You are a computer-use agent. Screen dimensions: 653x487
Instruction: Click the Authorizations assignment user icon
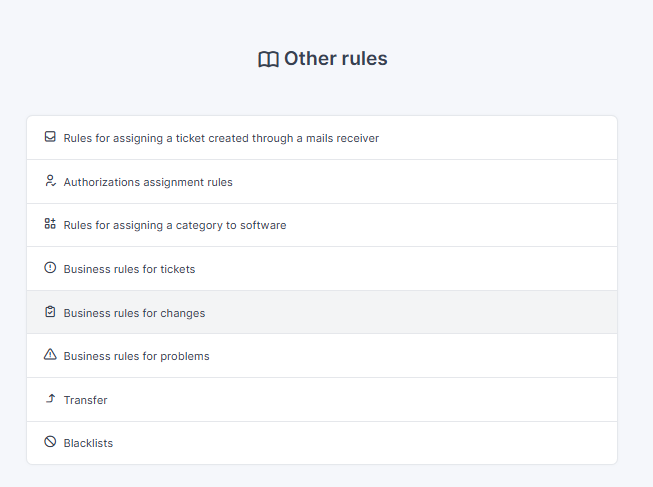click(50, 181)
